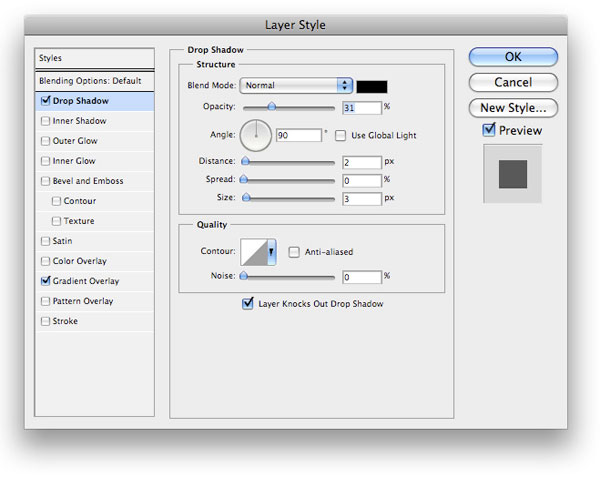Click the Distance value field

pyautogui.click(x=362, y=163)
